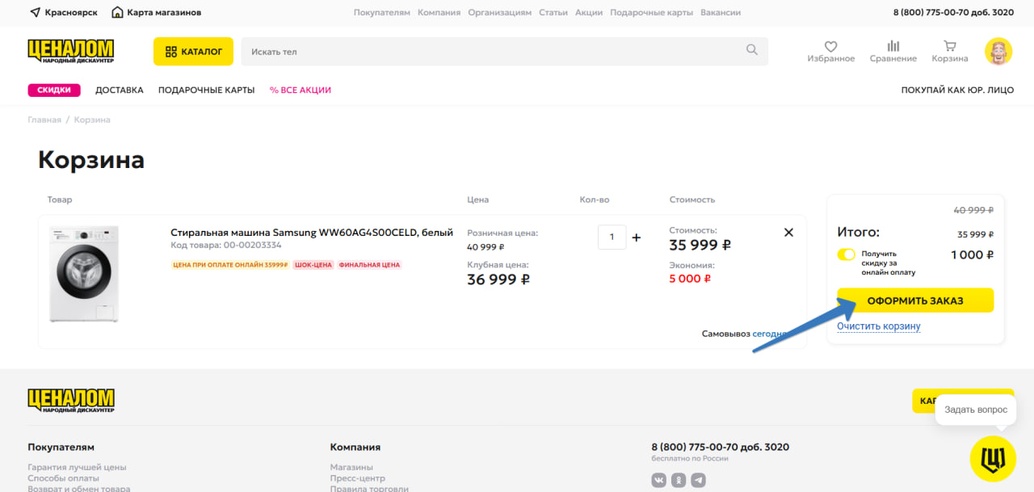Click the Ценалом logo in the header
Viewport: 1034px width, 492px height.
click(x=71, y=51)
